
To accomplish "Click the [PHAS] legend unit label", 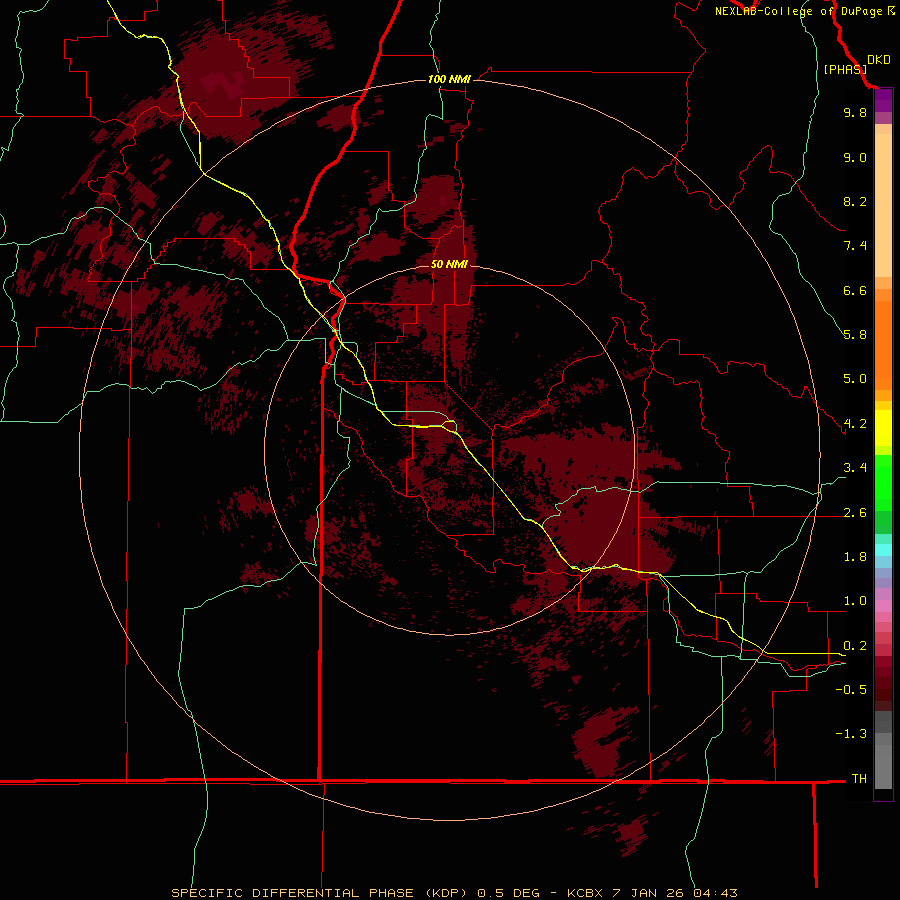I will pos(845,69).
